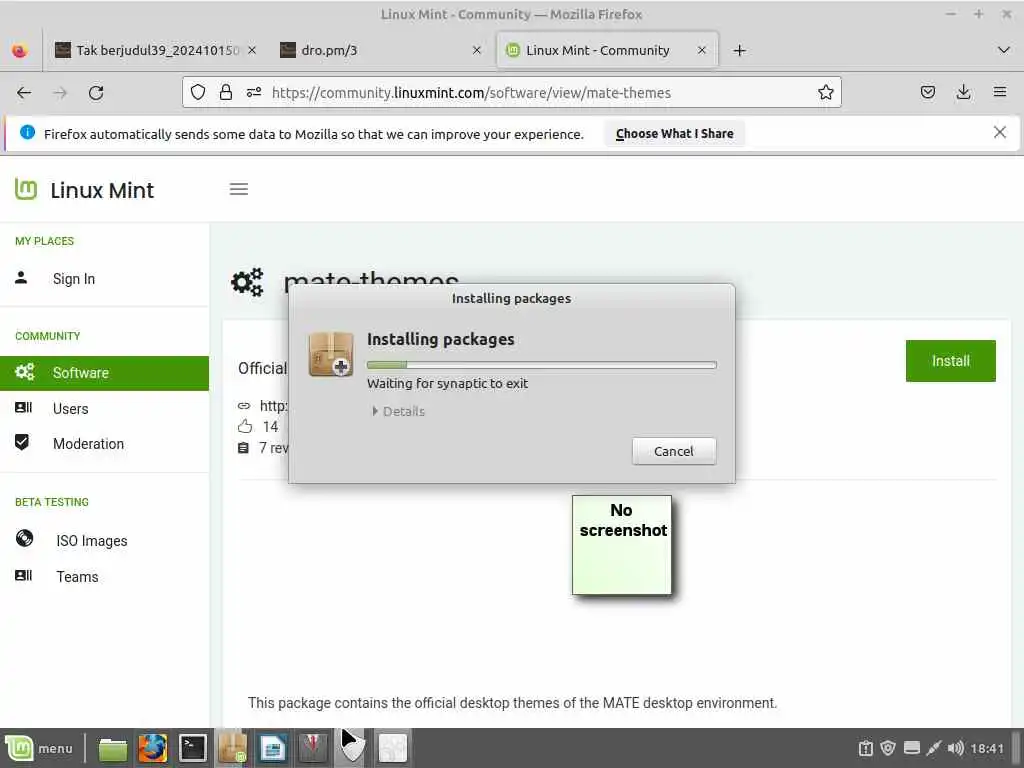
Task: List all tabs dropdown
Action: point(1004,50)
